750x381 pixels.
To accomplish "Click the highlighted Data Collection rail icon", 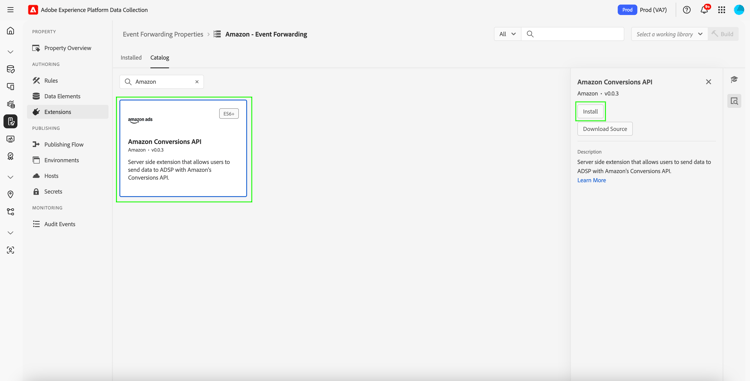I will point(11,121).
